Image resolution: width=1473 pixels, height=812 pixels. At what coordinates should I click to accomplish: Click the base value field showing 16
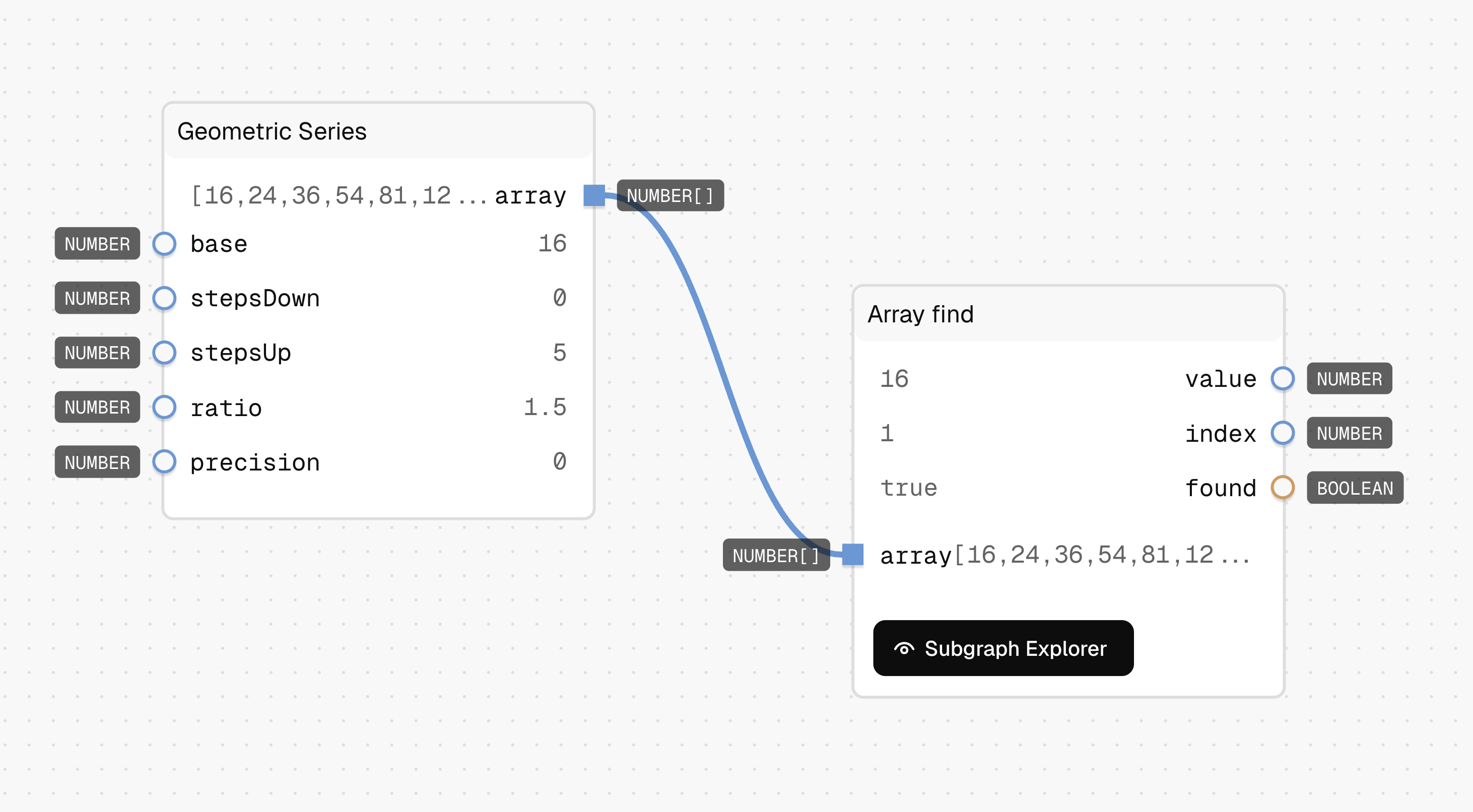point(552,244)
